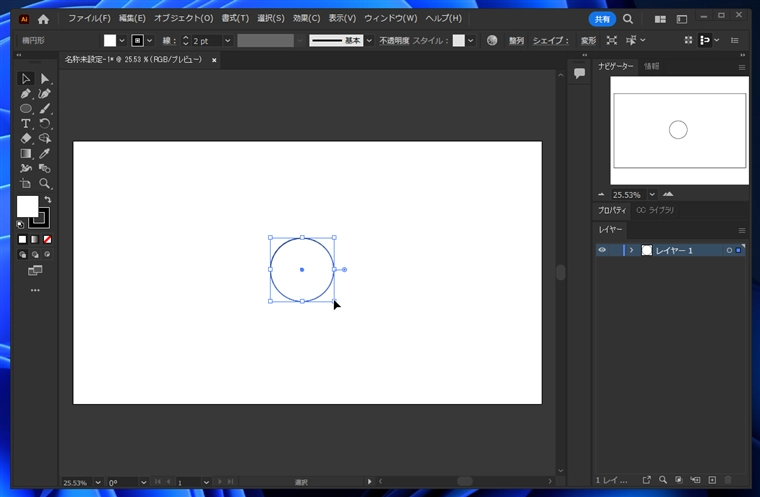The width and height of the screenshot is (760, 497).
Task: Open artboard number dropdown in status bar
Action: (206, 482)
